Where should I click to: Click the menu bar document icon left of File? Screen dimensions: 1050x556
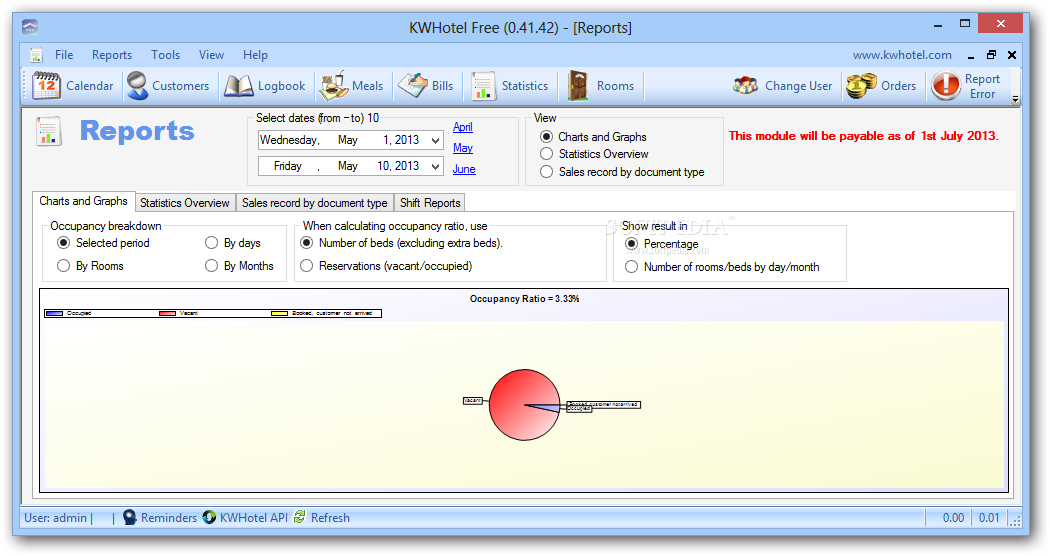click(36, 55)
